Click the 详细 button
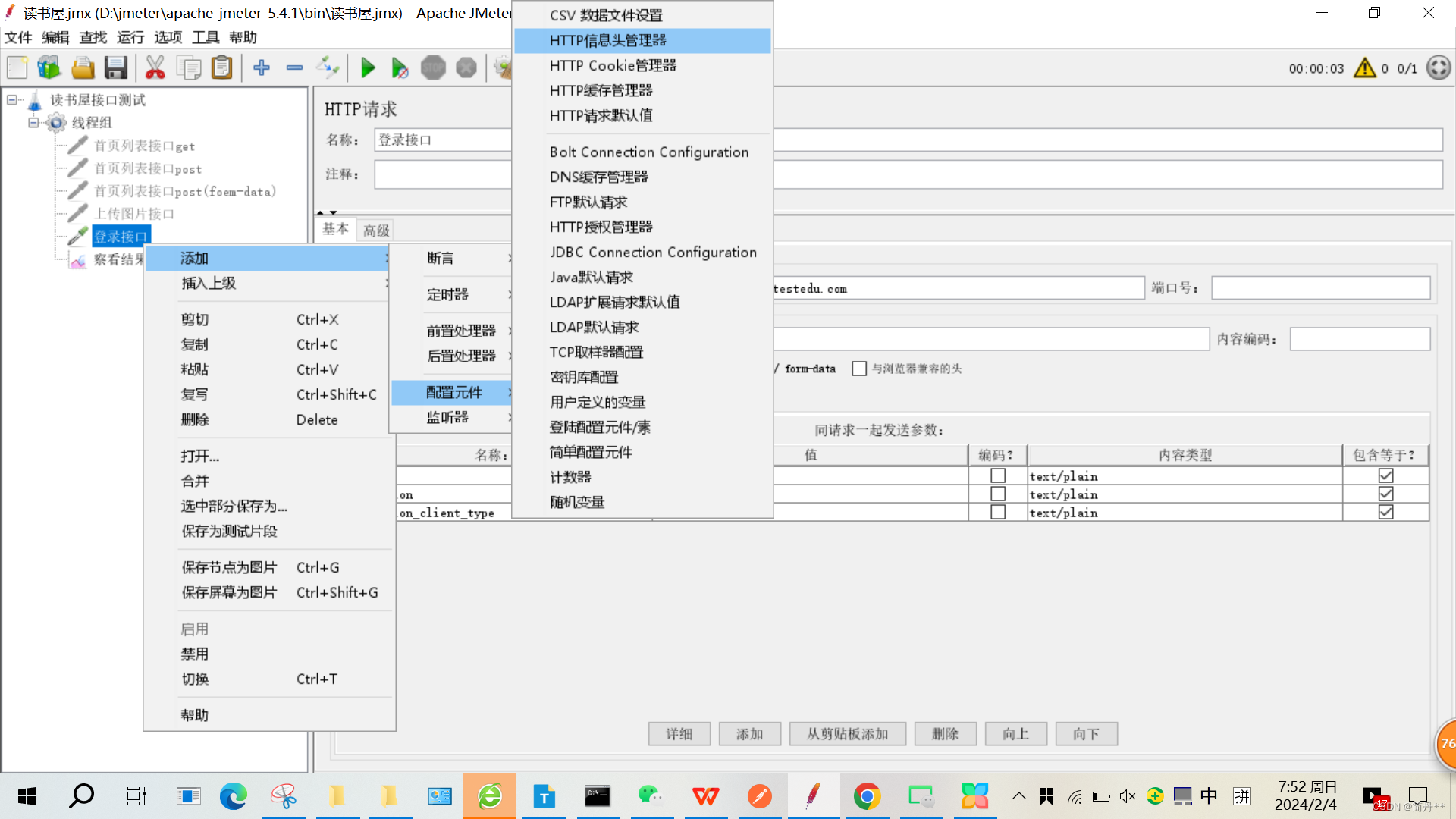1456x819 pixels. click(679, 734)
